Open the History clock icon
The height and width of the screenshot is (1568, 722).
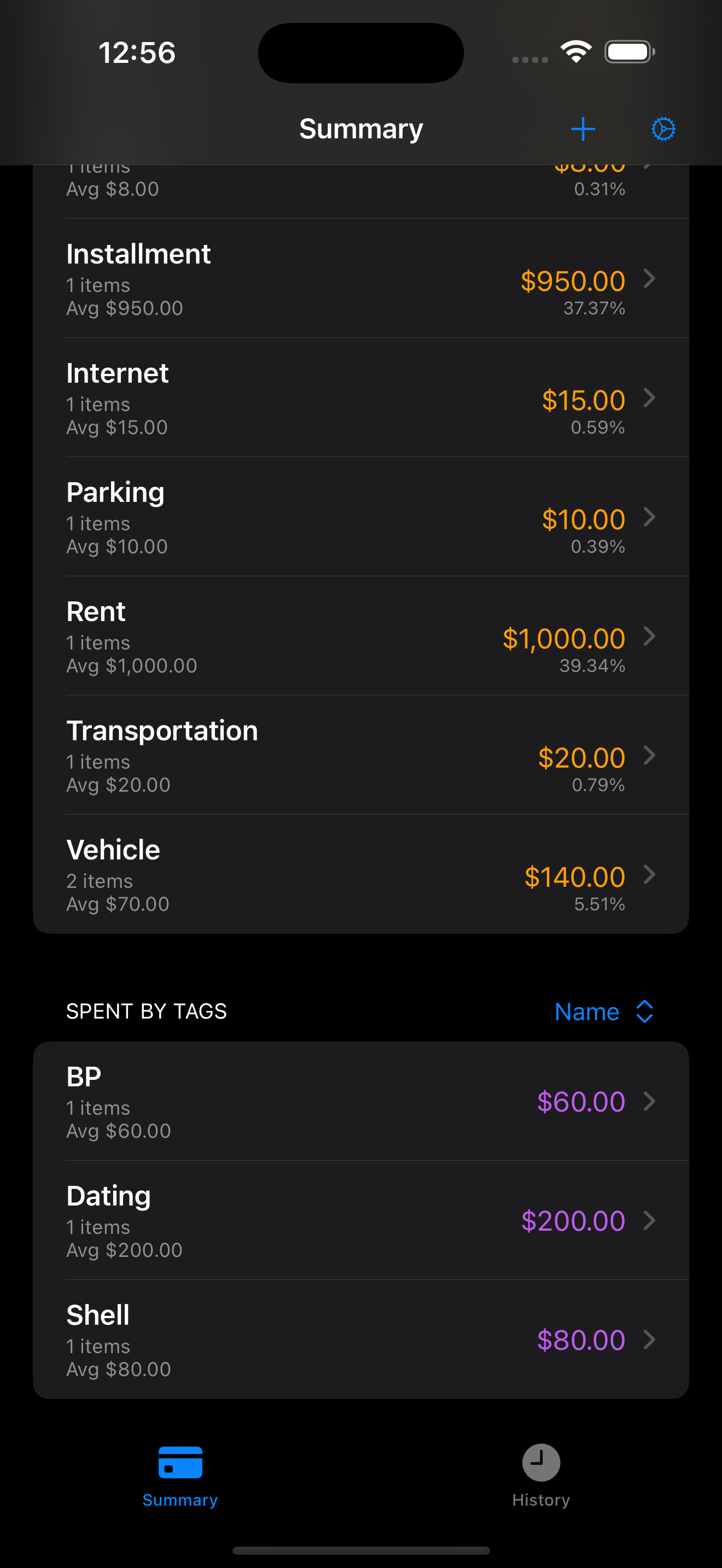(x=540, y=1462)
